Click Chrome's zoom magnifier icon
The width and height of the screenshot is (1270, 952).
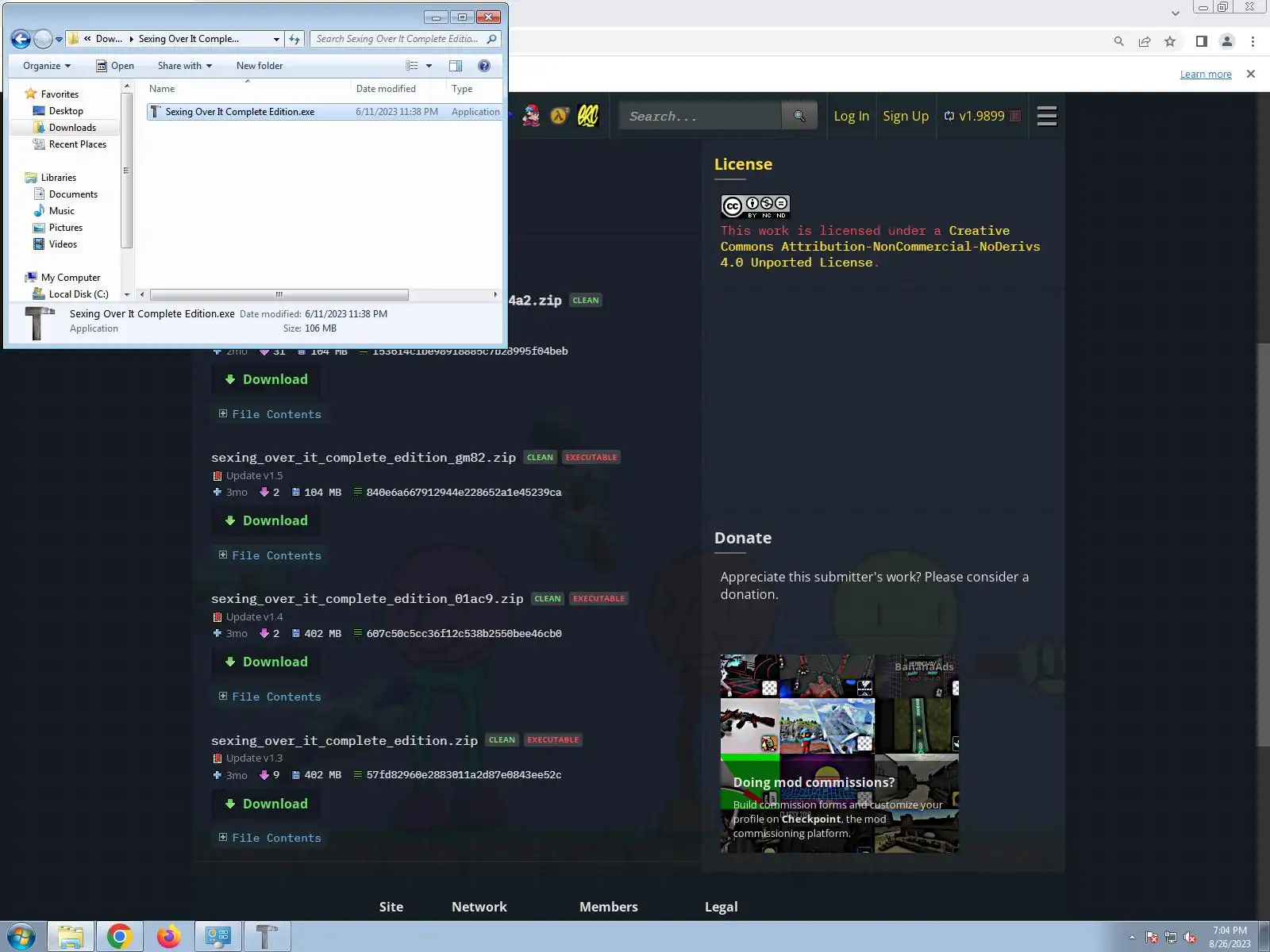tap(1119, 41)
